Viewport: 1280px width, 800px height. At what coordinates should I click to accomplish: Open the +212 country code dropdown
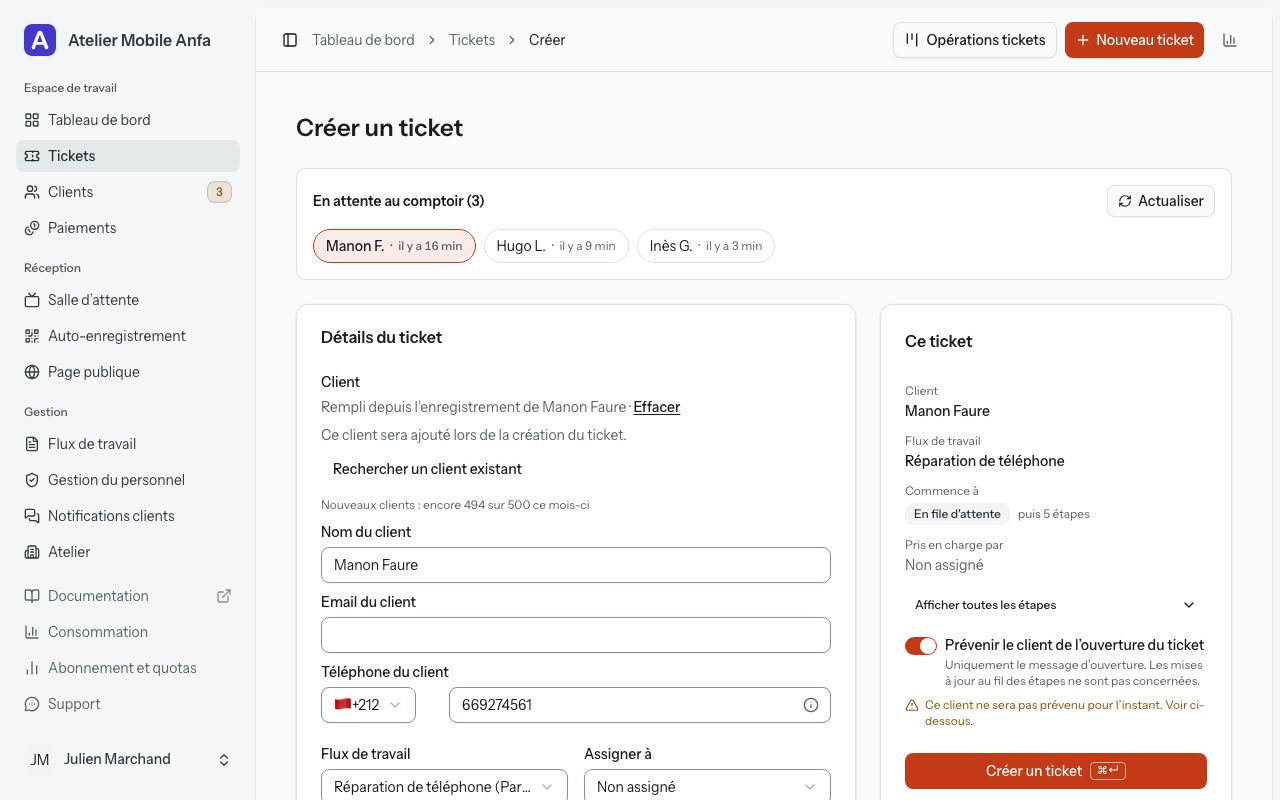368,705
